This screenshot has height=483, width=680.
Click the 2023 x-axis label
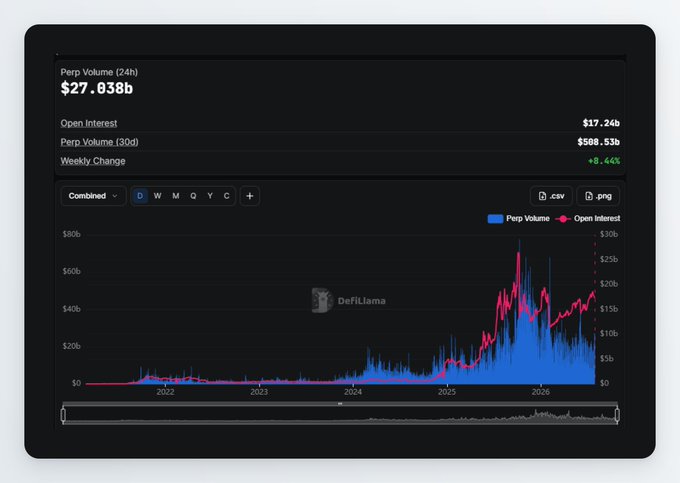coord(259,392)
